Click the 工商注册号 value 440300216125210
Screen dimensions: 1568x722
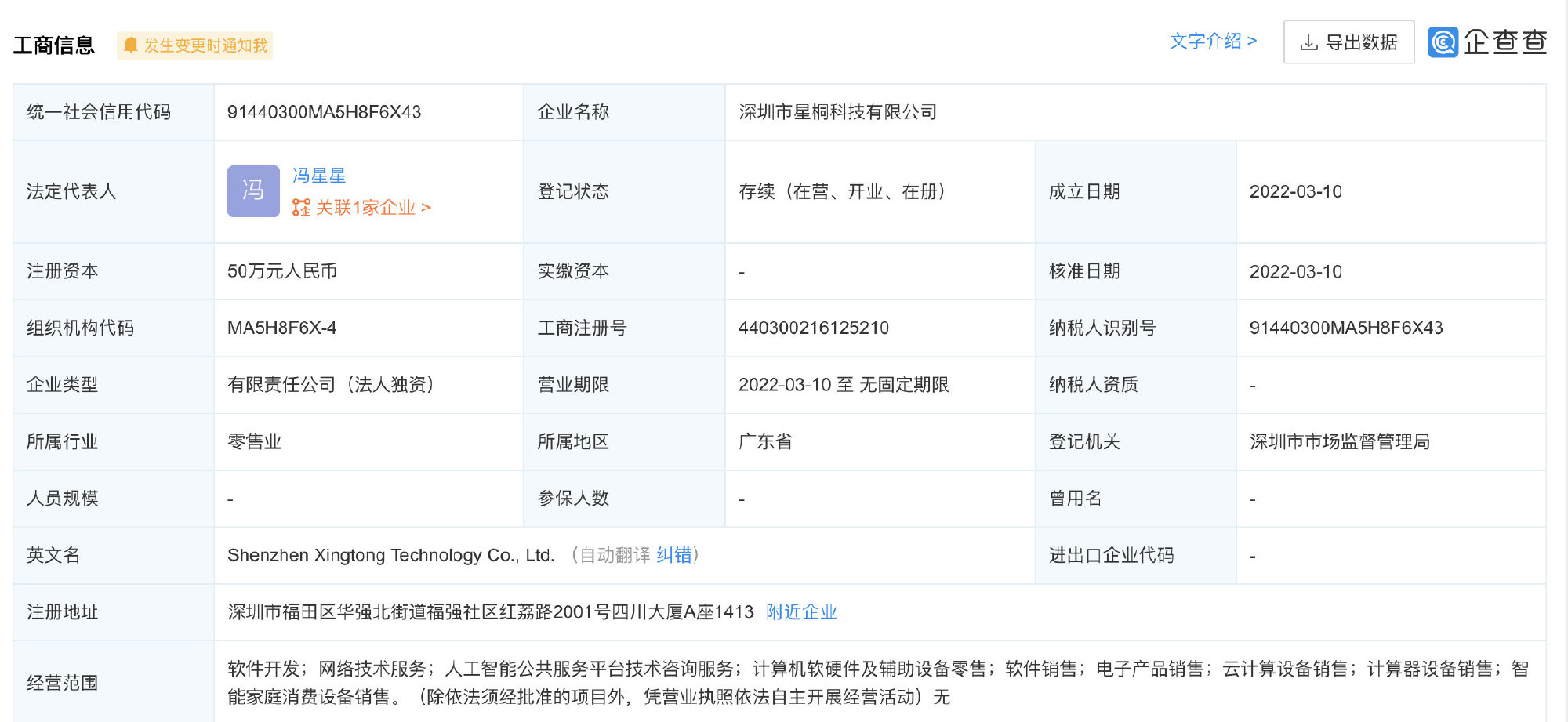[813, 328]
